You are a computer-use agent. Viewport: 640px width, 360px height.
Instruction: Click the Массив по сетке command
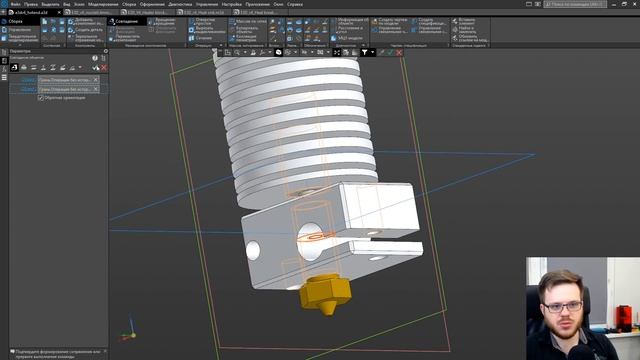click(248, 21)
